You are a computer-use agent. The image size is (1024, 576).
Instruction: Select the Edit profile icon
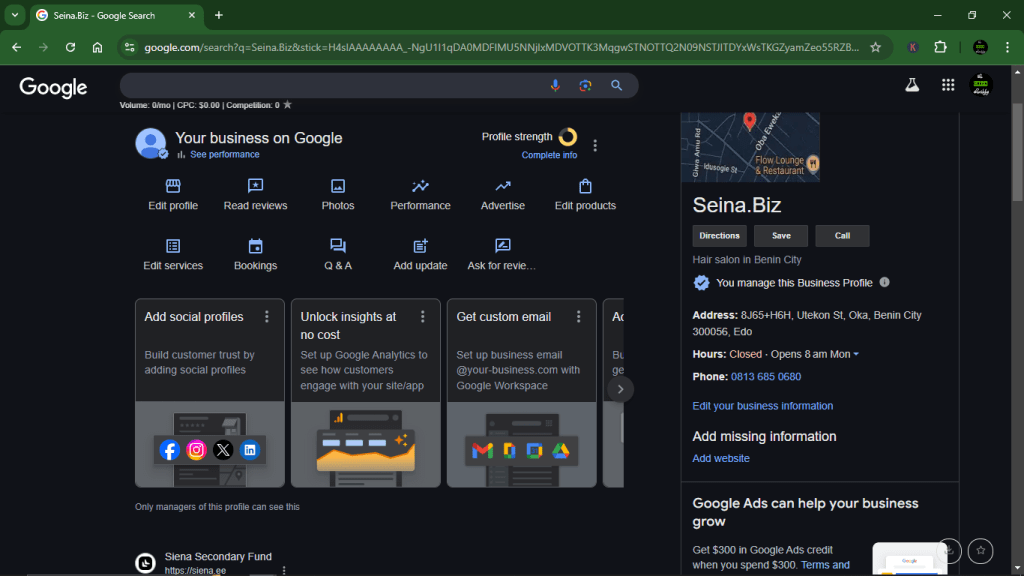point(172,186)
